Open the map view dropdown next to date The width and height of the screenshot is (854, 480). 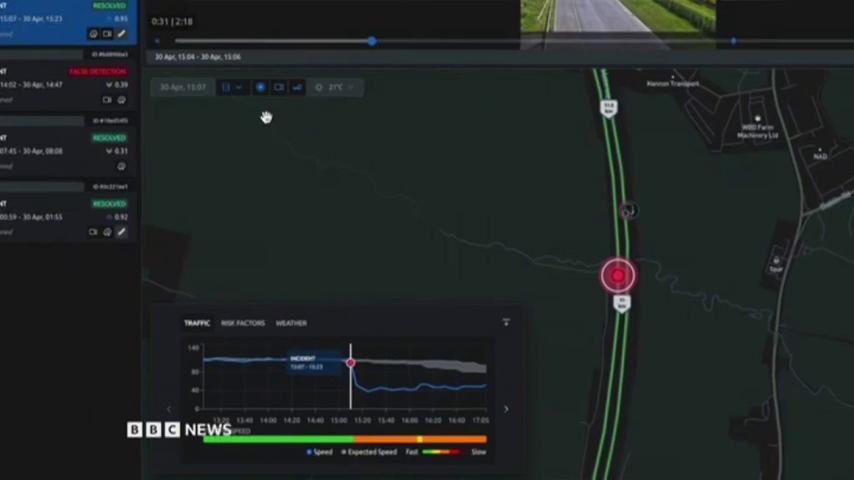231,87
